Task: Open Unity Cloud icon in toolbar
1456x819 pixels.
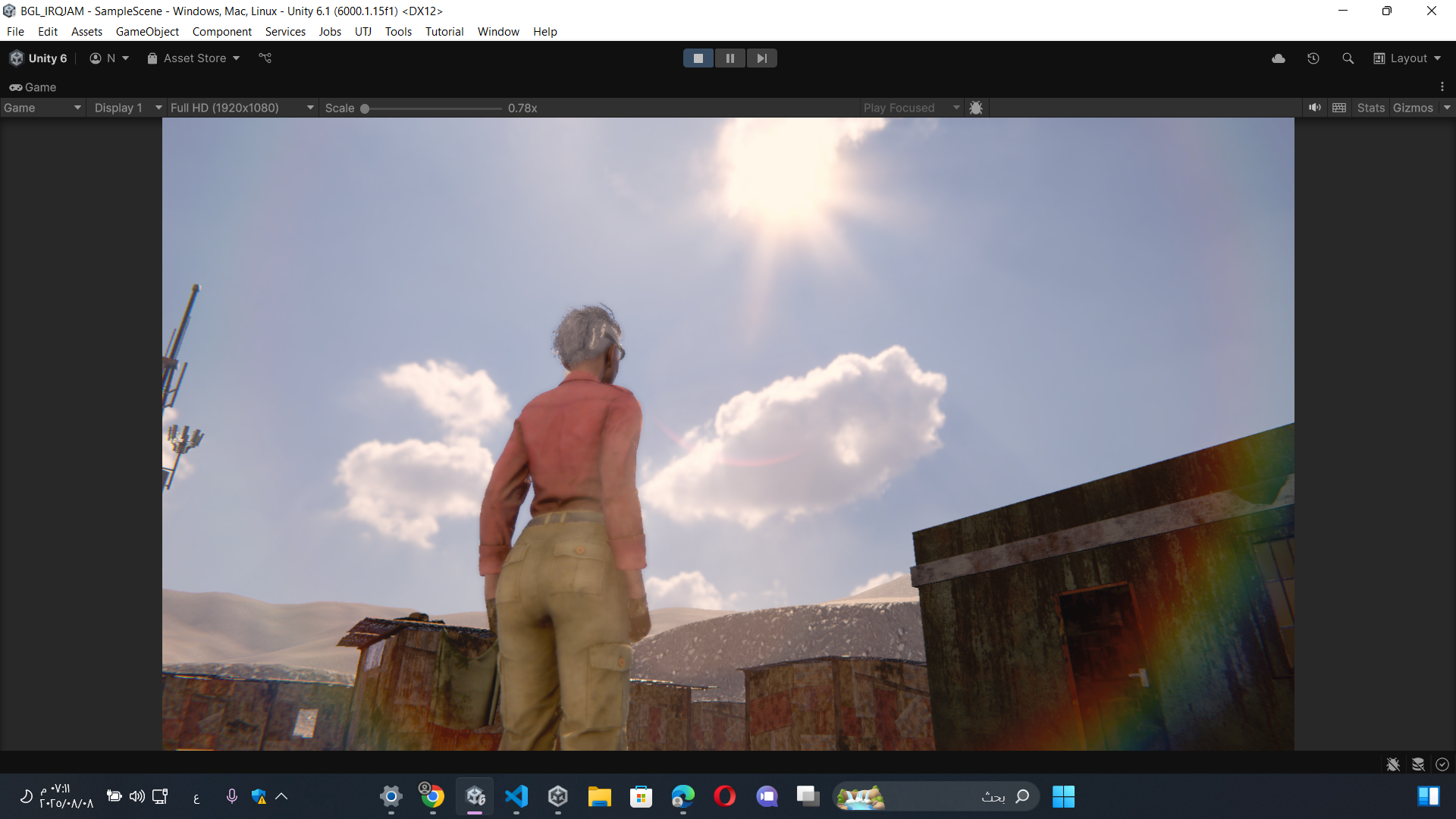Action: click(1279, 58)
